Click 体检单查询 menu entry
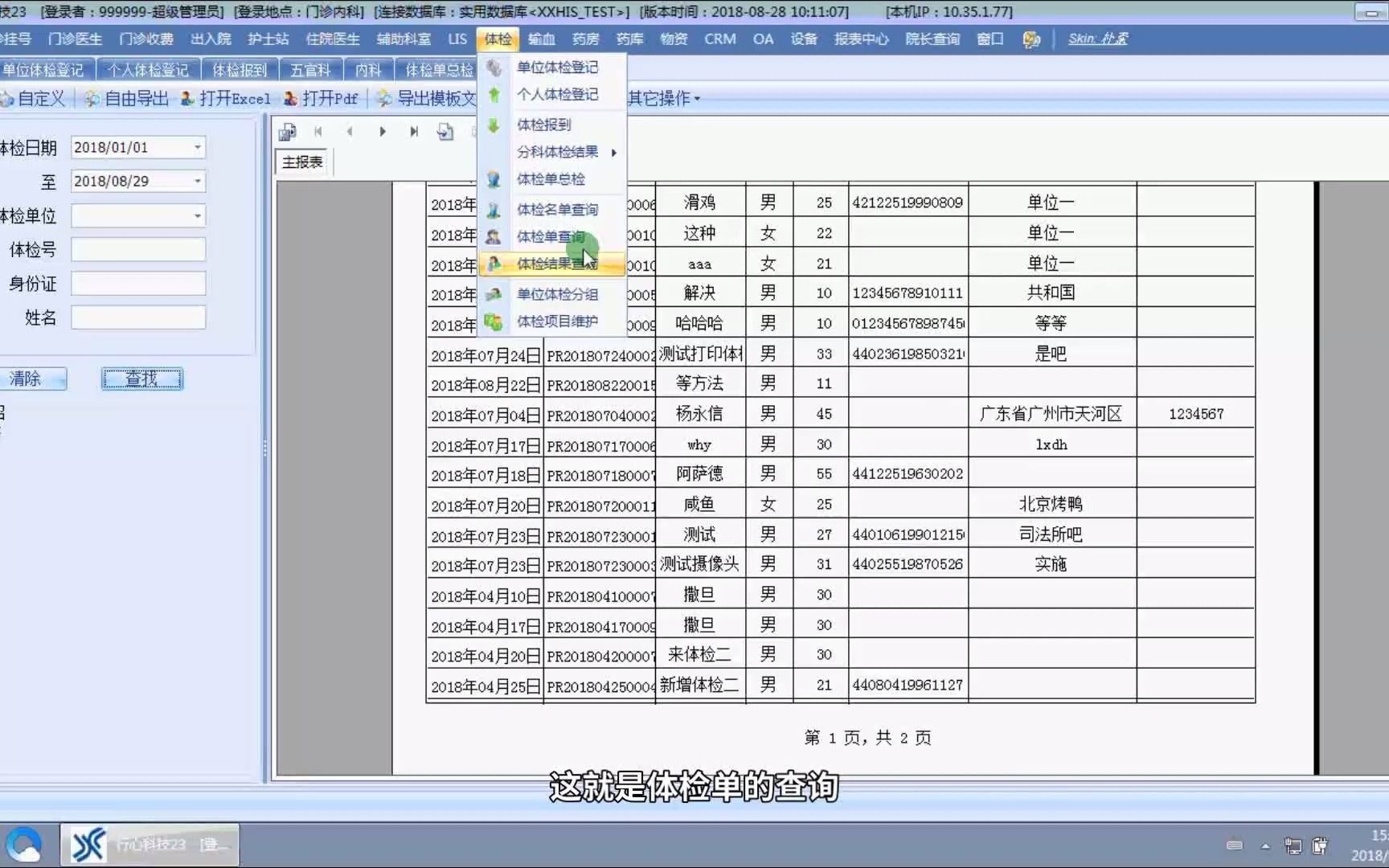The image size is (1389, 868). (551, 237)
